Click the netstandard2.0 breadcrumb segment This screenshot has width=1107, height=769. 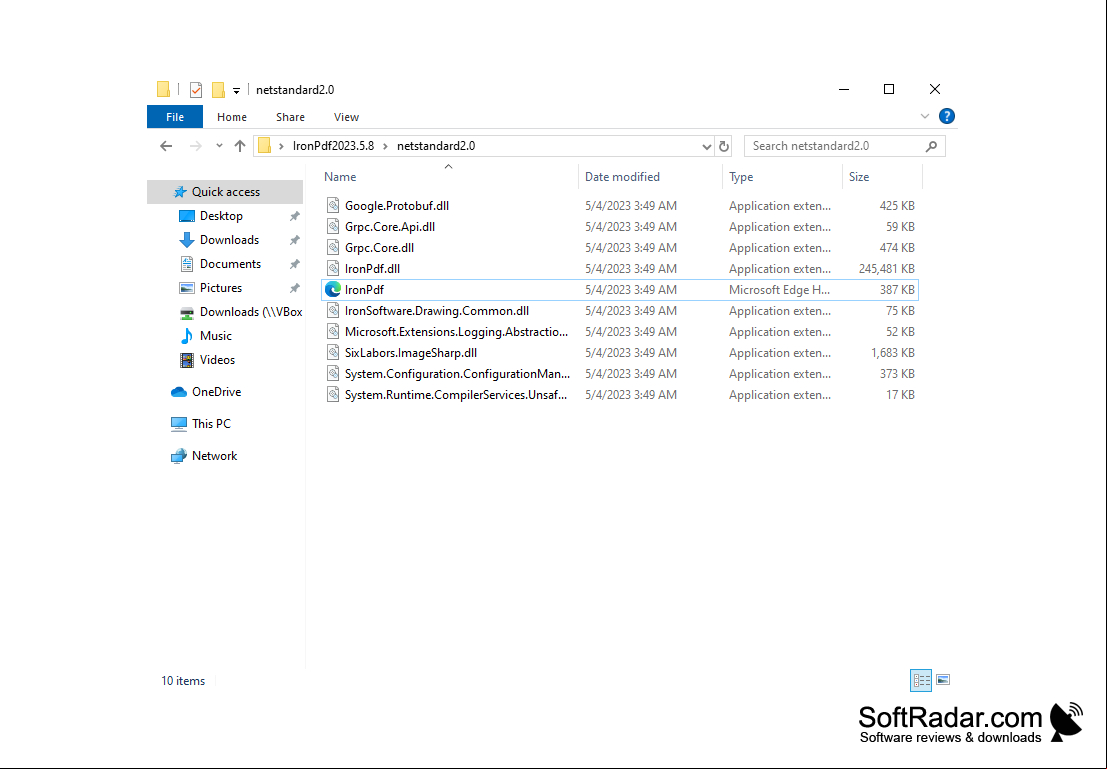click(x=436, y=146)
